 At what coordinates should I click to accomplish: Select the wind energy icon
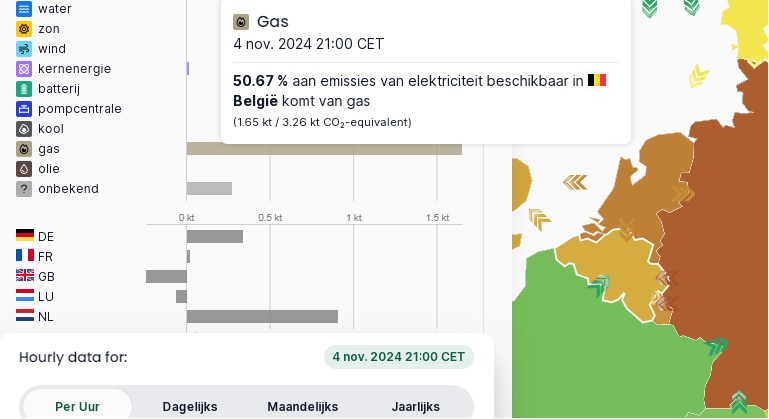coord(24,49)
